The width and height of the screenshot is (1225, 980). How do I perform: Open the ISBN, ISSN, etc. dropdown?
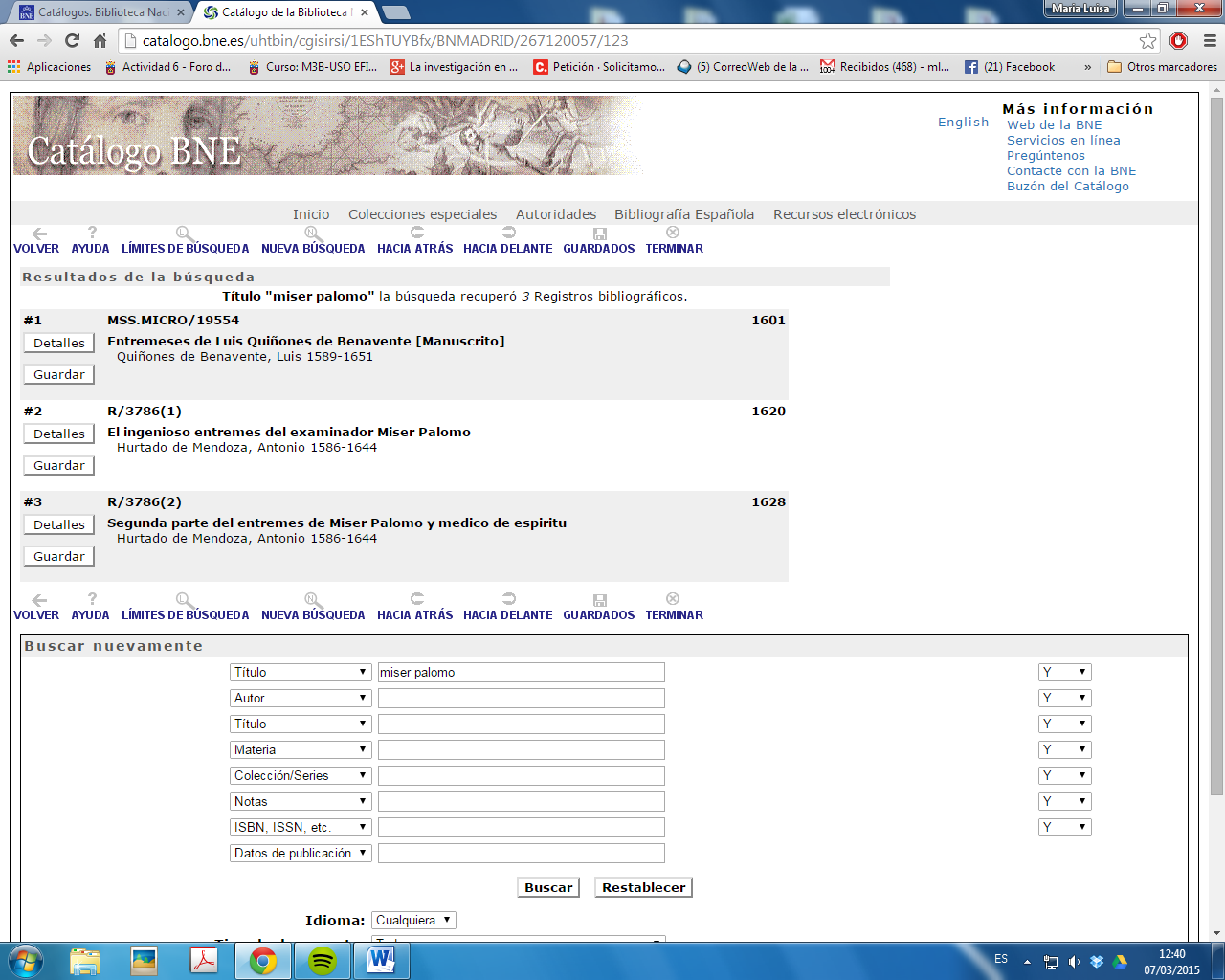pos(301,827)
